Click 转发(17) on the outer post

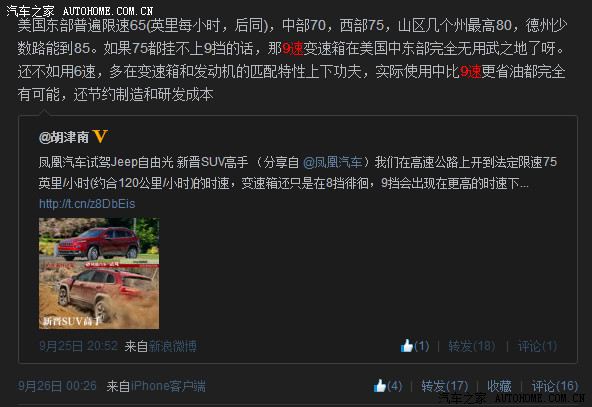tap(445, 386)
